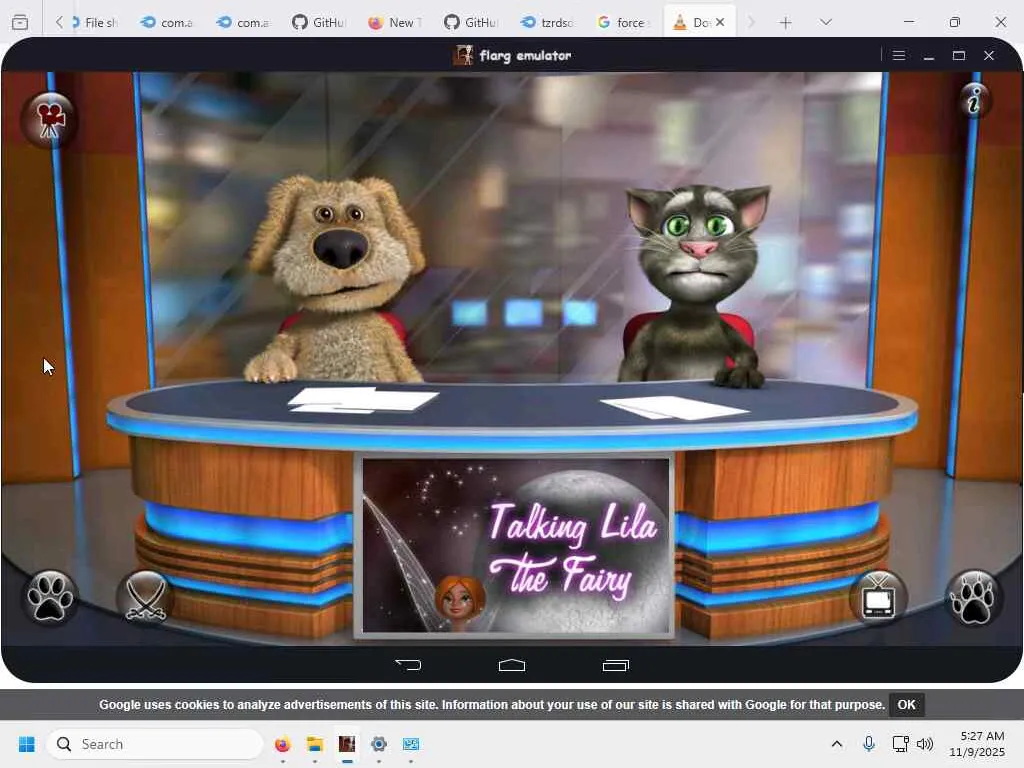Show hidden system tray icons
Viewport: 1024px width, 768px height.
point(837,744)
